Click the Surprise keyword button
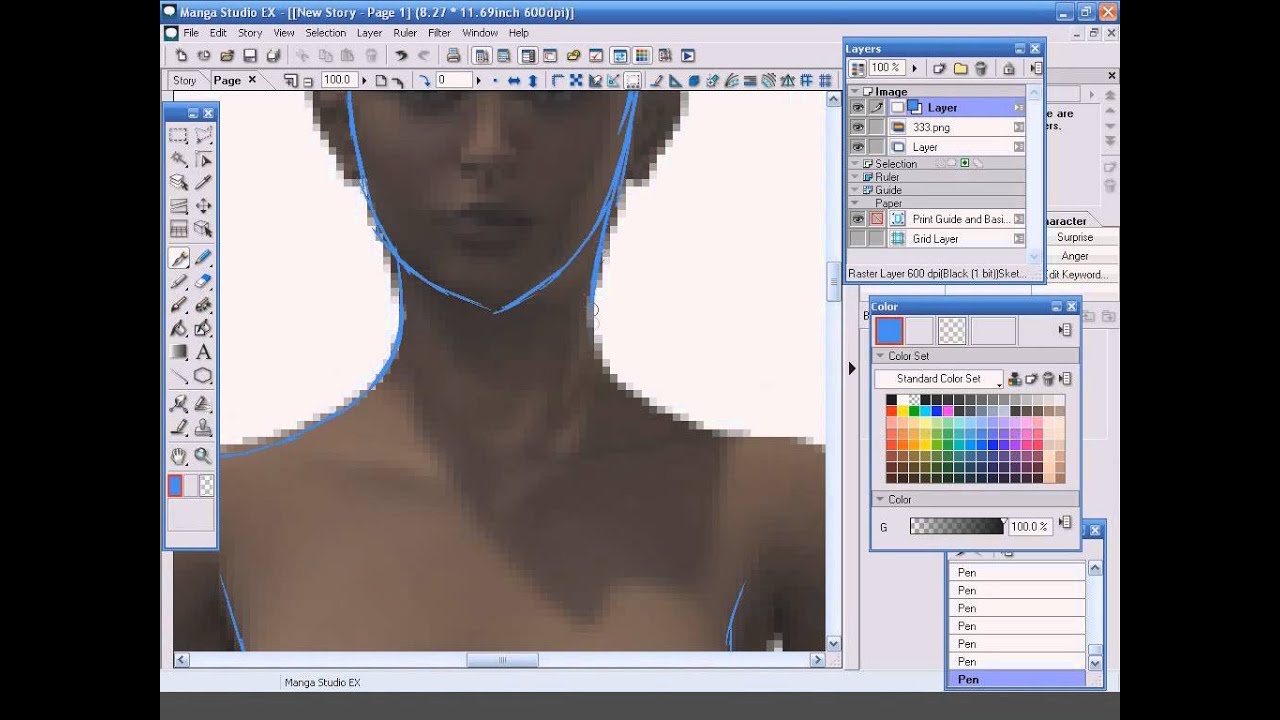Image resolution: width=1280 pixels, height=720 pixels. click(x=1075, y=238)
